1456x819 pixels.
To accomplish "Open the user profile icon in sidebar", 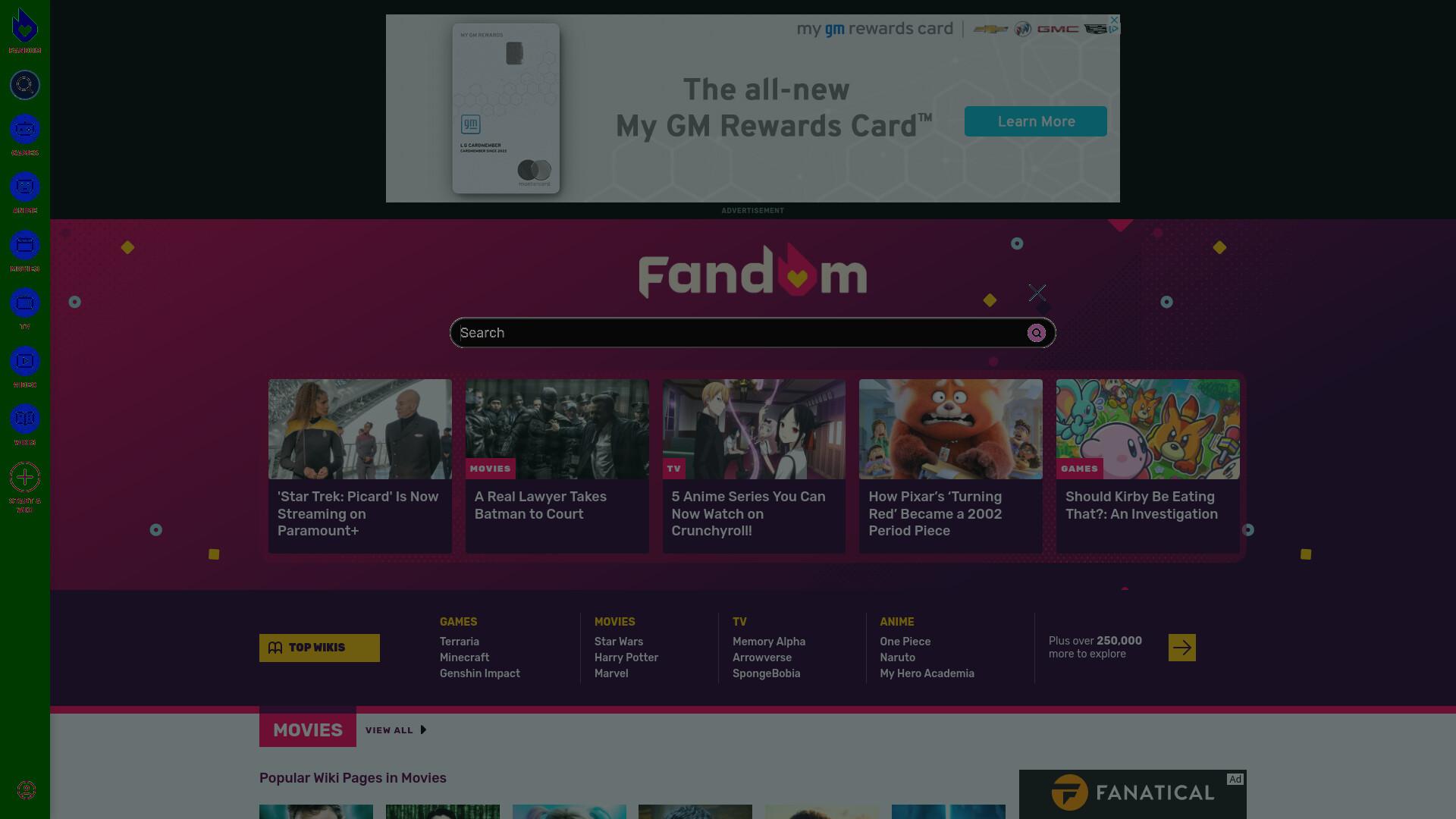I will (x=26, y=790).
